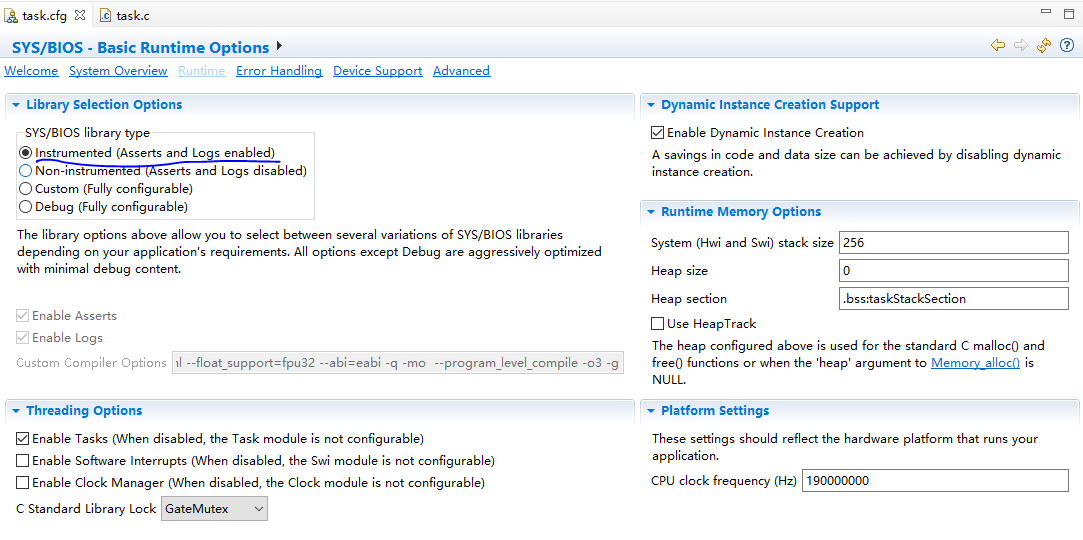Follow the Memory_alloc() hyperlink
The image size is (1083, 540).
point(975,363)
